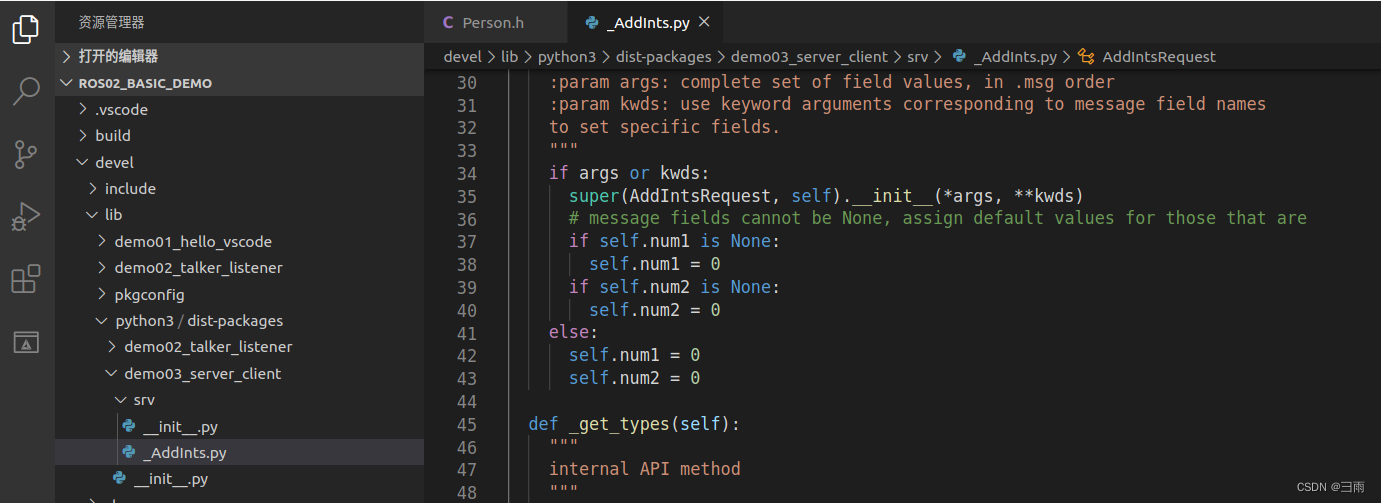Select _AddInts.py in the file tree
The width and height of the screenshot is (1381, 503).
click(239, 452)
